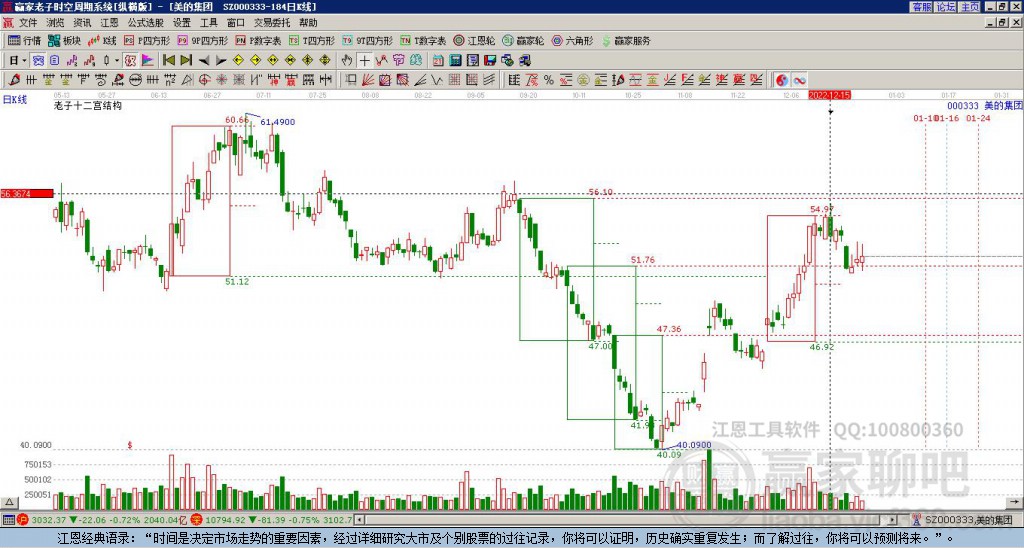The width and height of the screenshot is (1024, 548).
Task: Open the calculator icon
Action: (456, 60)
